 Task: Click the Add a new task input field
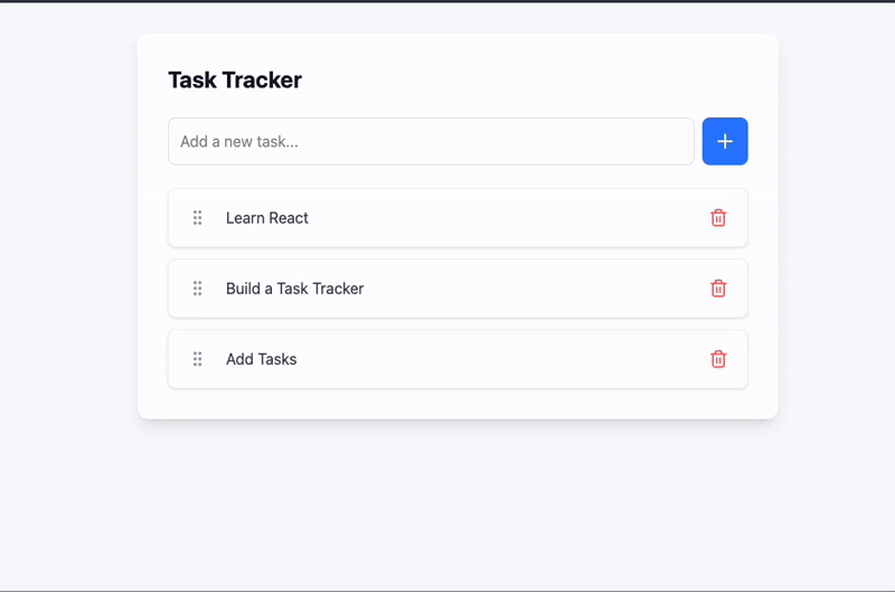(x=430, y=141)
